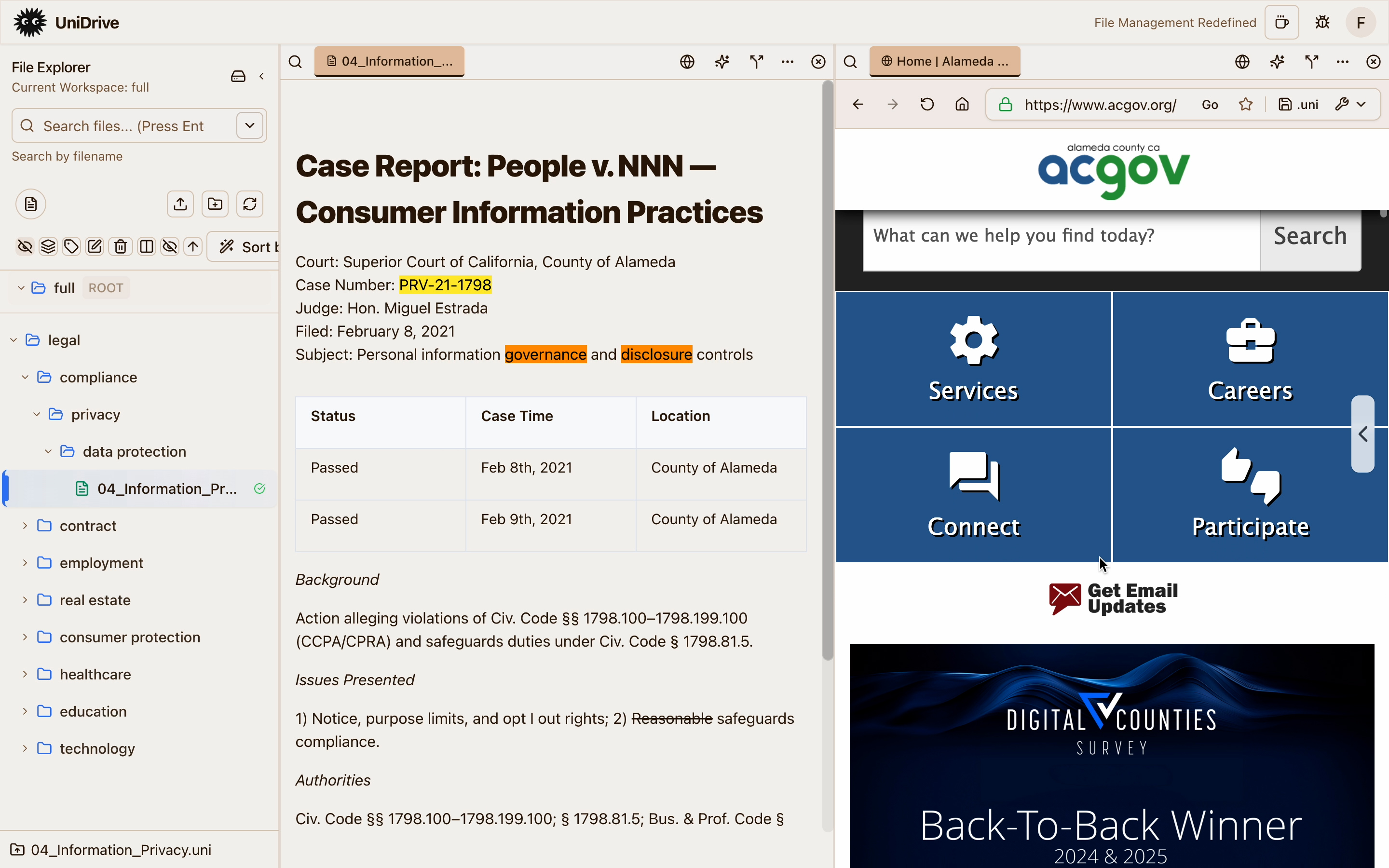Viewport: 1389px width, 868px height.
Task: Toggle the bug debug icon in header
Action: [1322, 22]
